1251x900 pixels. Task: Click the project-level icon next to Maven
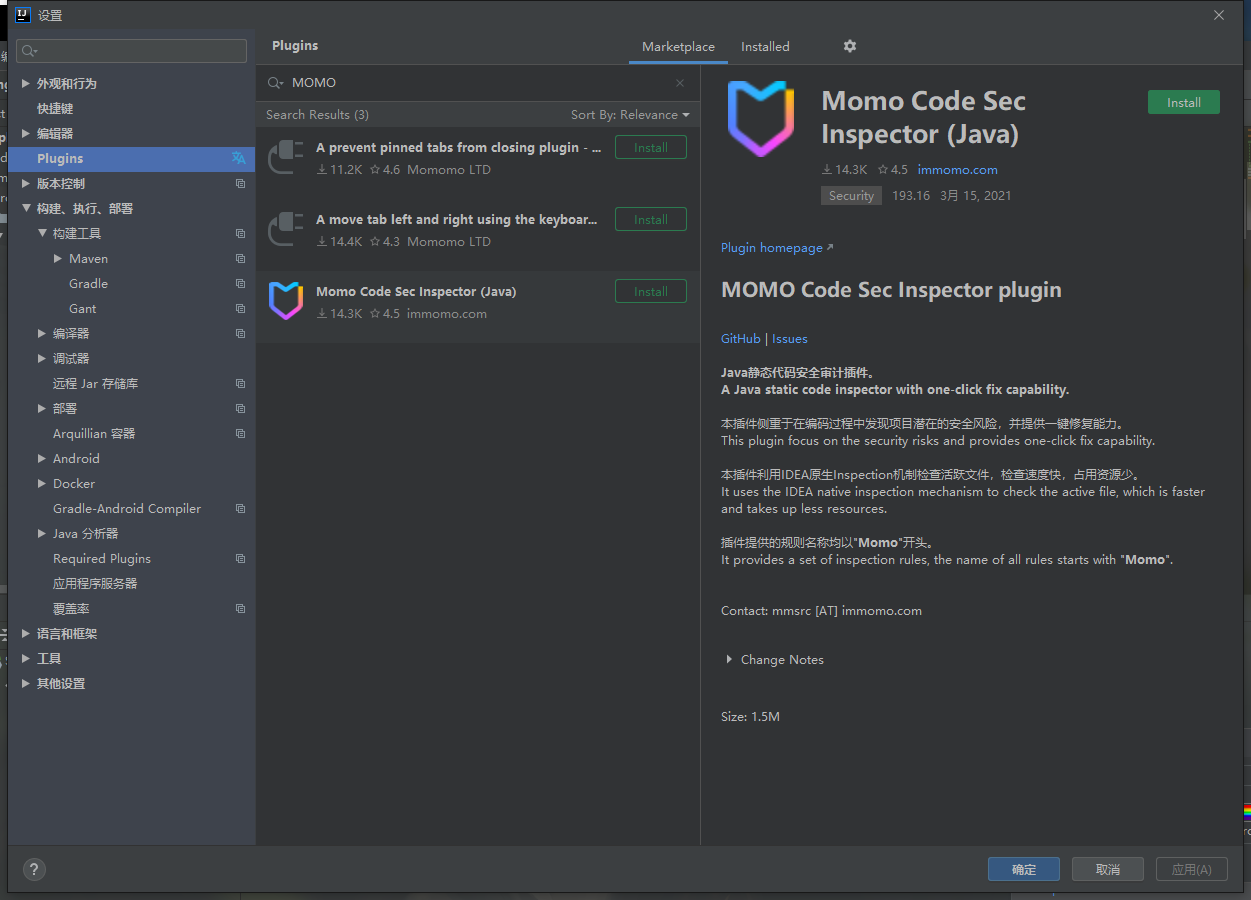click(x=240, y=258)
